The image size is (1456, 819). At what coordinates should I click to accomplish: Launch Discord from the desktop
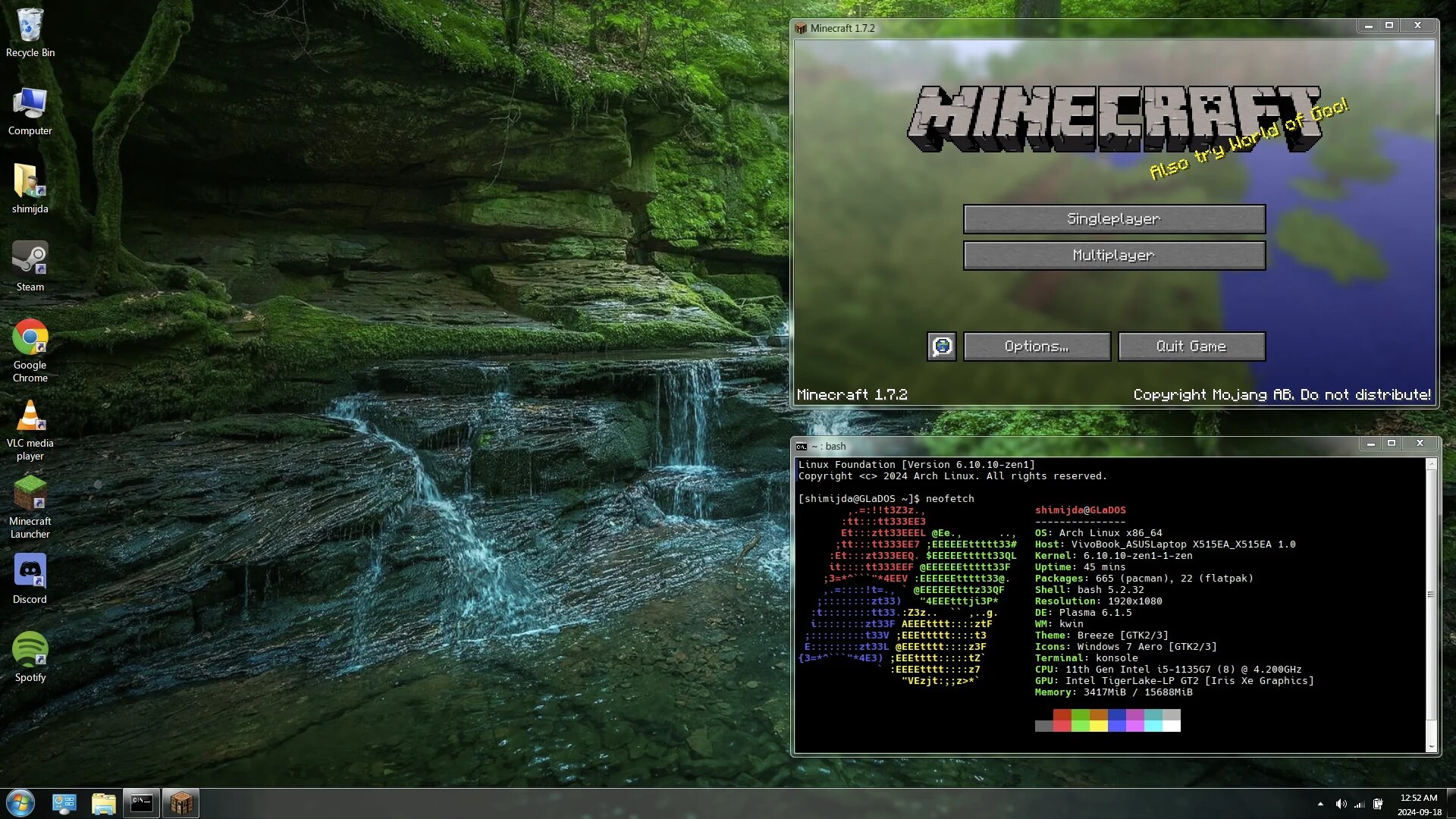point(30,579)
